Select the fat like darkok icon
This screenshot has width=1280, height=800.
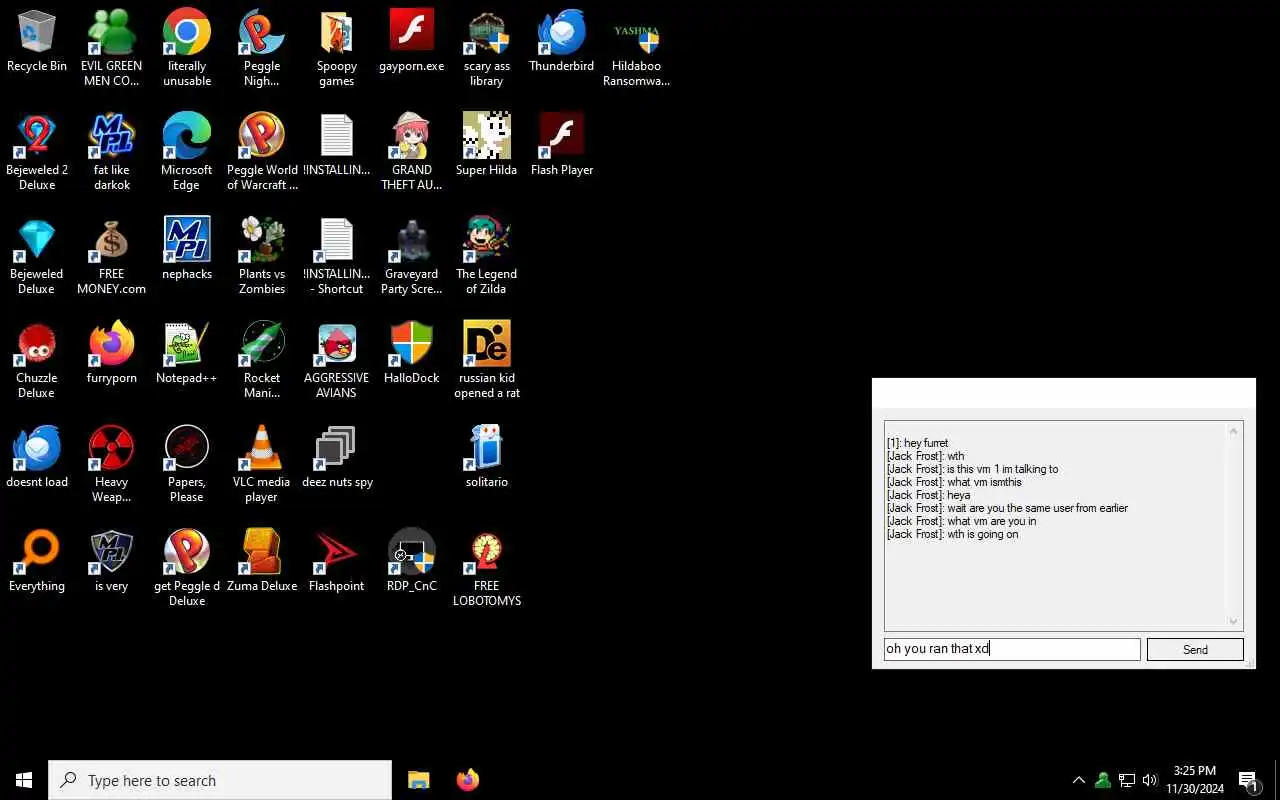coord(112,136)
